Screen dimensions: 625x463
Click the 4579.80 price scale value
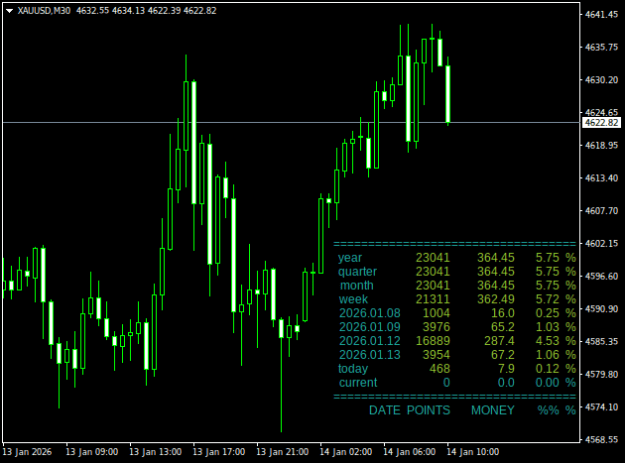click(601, 375)
